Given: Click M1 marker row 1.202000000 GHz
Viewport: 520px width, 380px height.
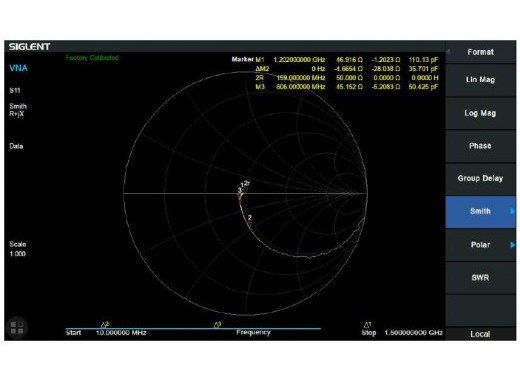Looking at the screenshot, I should click(347, 60).
